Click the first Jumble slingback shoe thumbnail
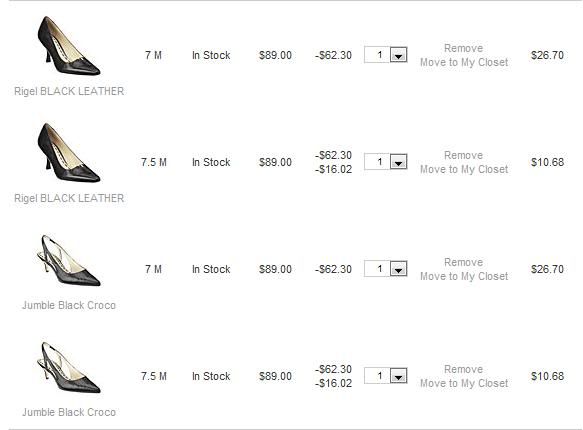 point(69,261)
